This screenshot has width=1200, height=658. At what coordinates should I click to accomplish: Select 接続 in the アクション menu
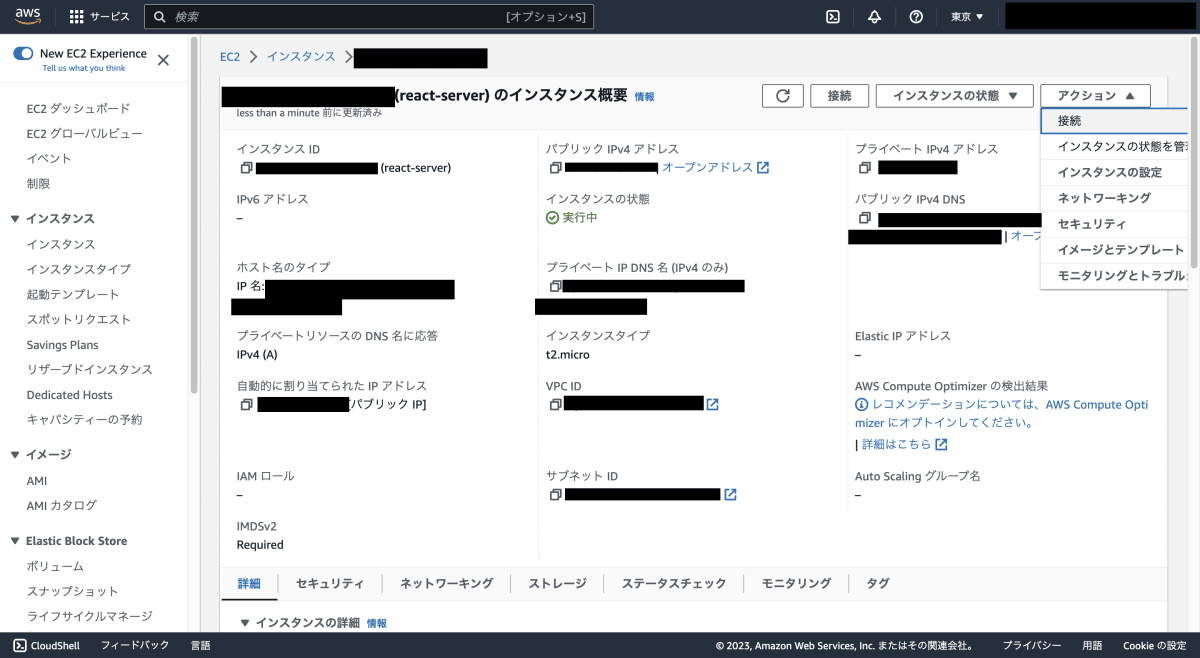pos(1114,121)
